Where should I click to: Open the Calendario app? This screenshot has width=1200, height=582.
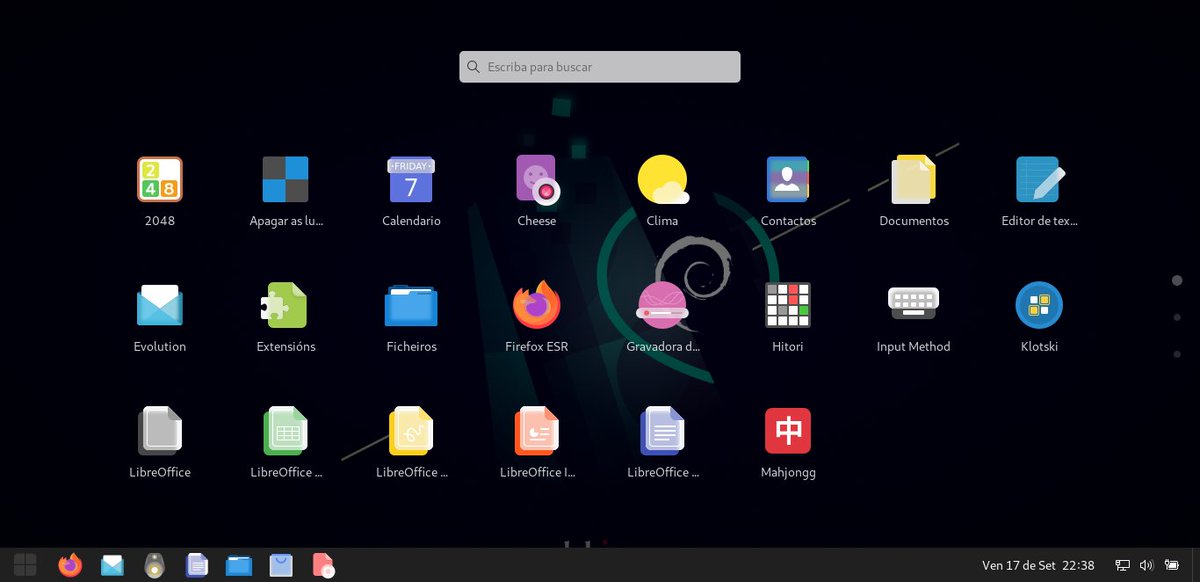point(410,180)
